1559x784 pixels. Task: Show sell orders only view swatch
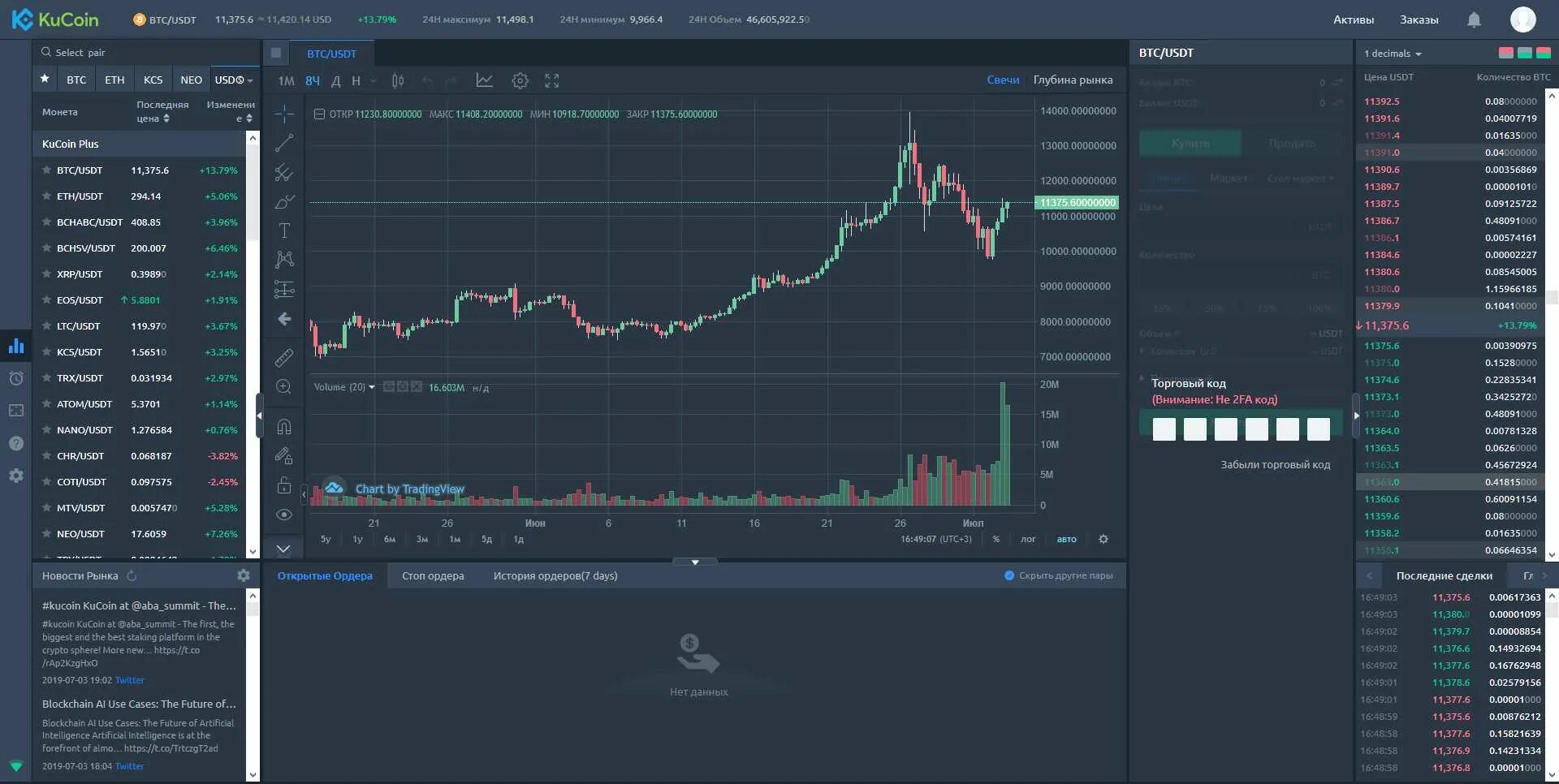pyautogui.click(x=1505, y=53)
